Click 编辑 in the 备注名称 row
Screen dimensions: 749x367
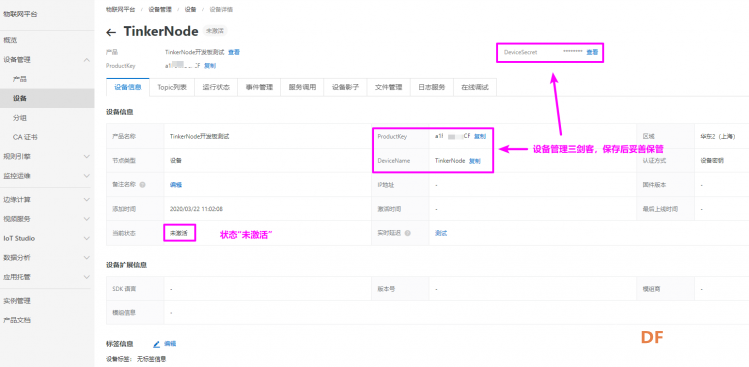[176, 185]
